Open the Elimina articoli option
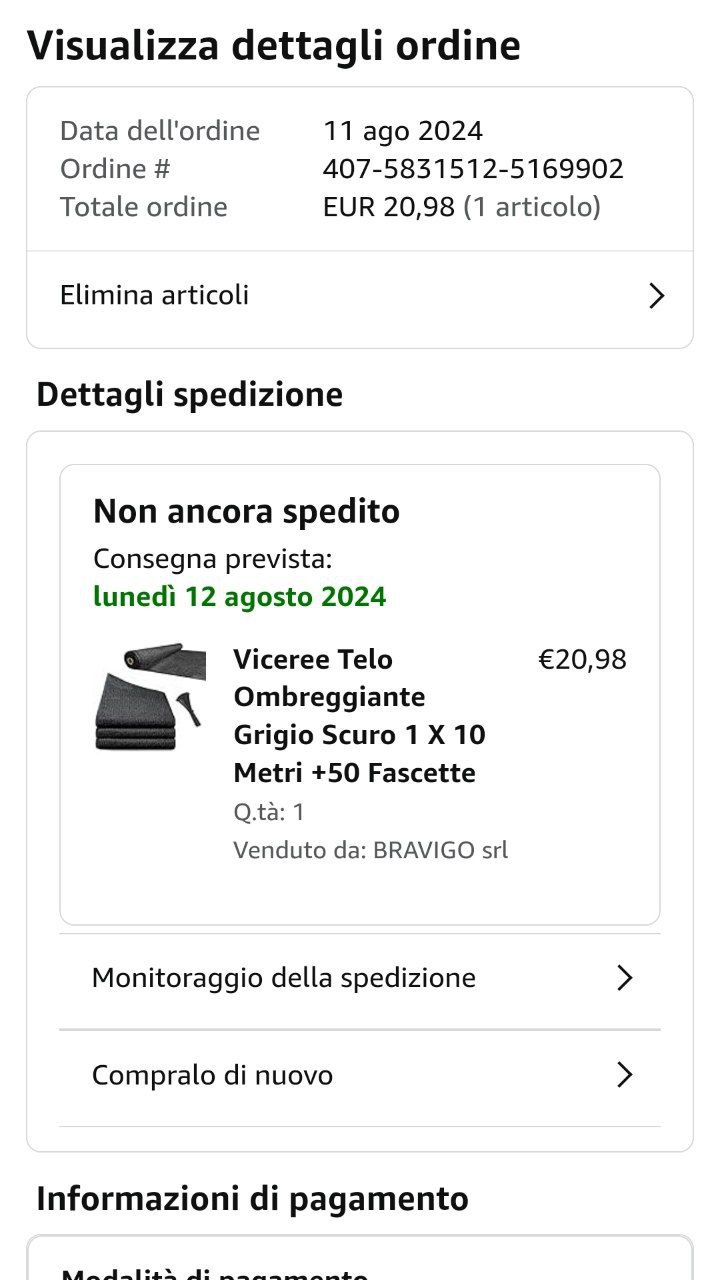This screenshot has height=1280, width=720. pos(155,296)
